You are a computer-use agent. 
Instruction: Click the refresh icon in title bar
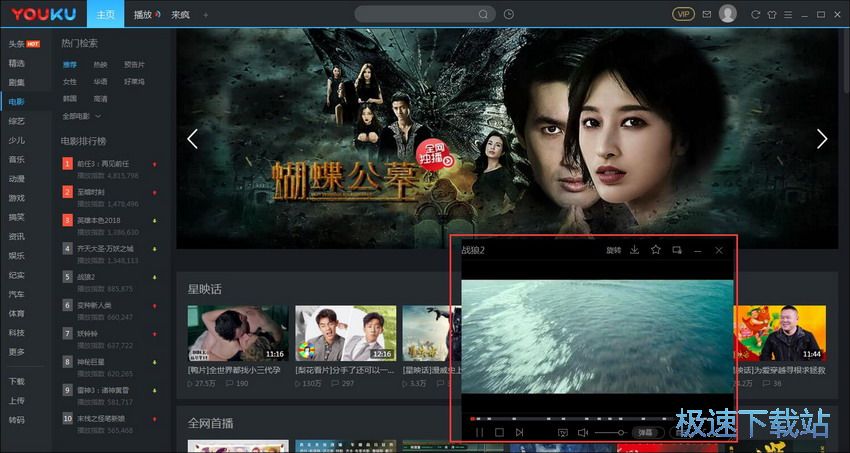tap(755, 15)
